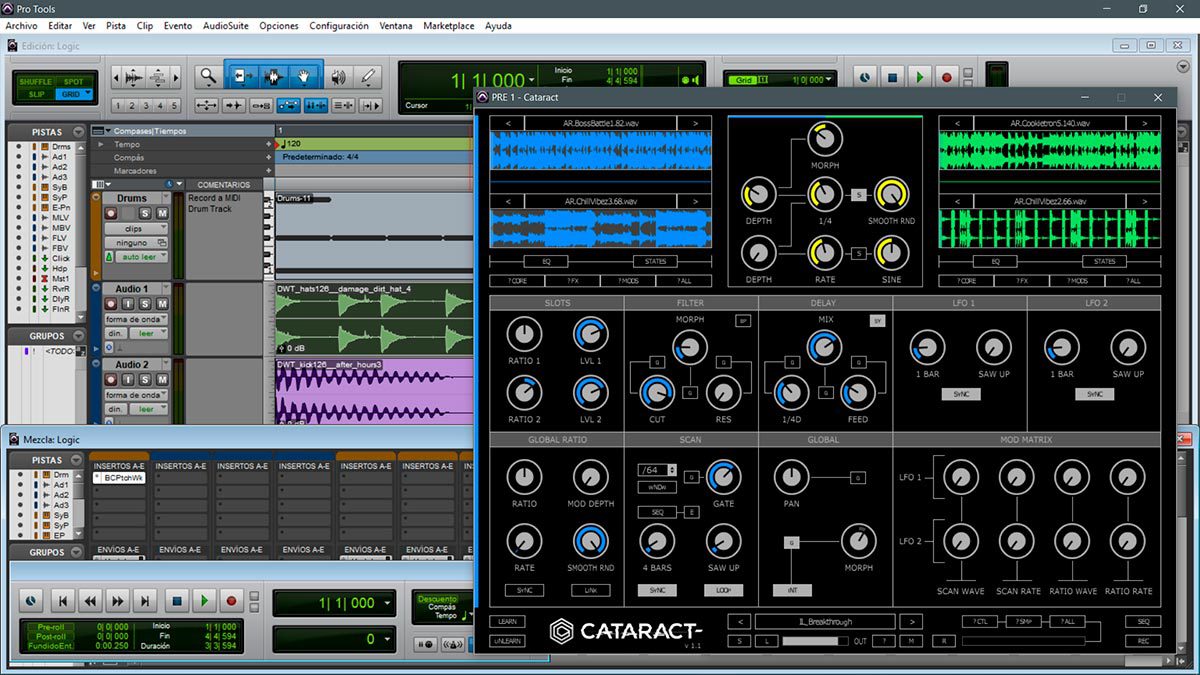
Task: Click Transport online clock icon
Action: pos(32,601)
